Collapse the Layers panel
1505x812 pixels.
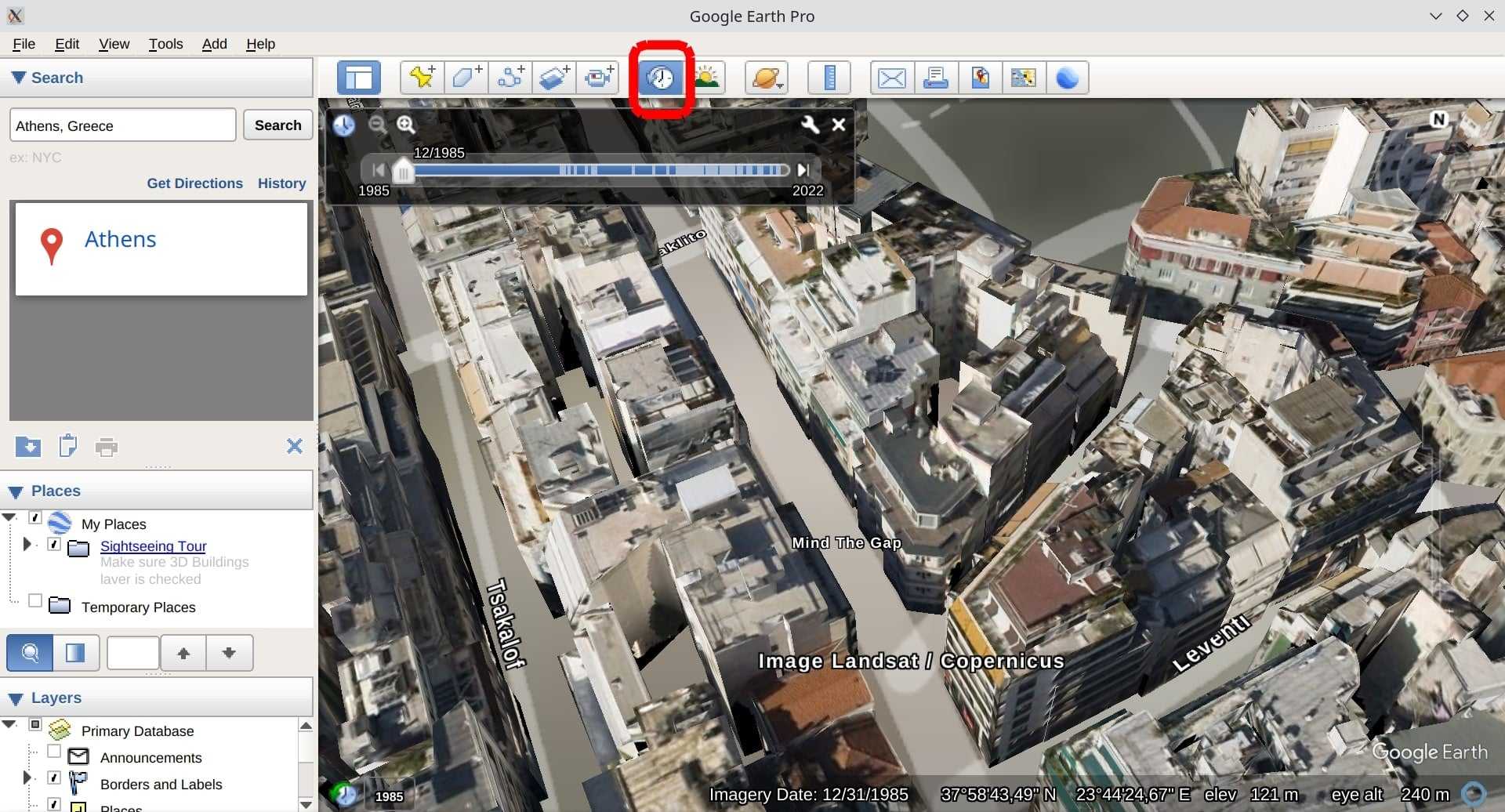[16, 698]
